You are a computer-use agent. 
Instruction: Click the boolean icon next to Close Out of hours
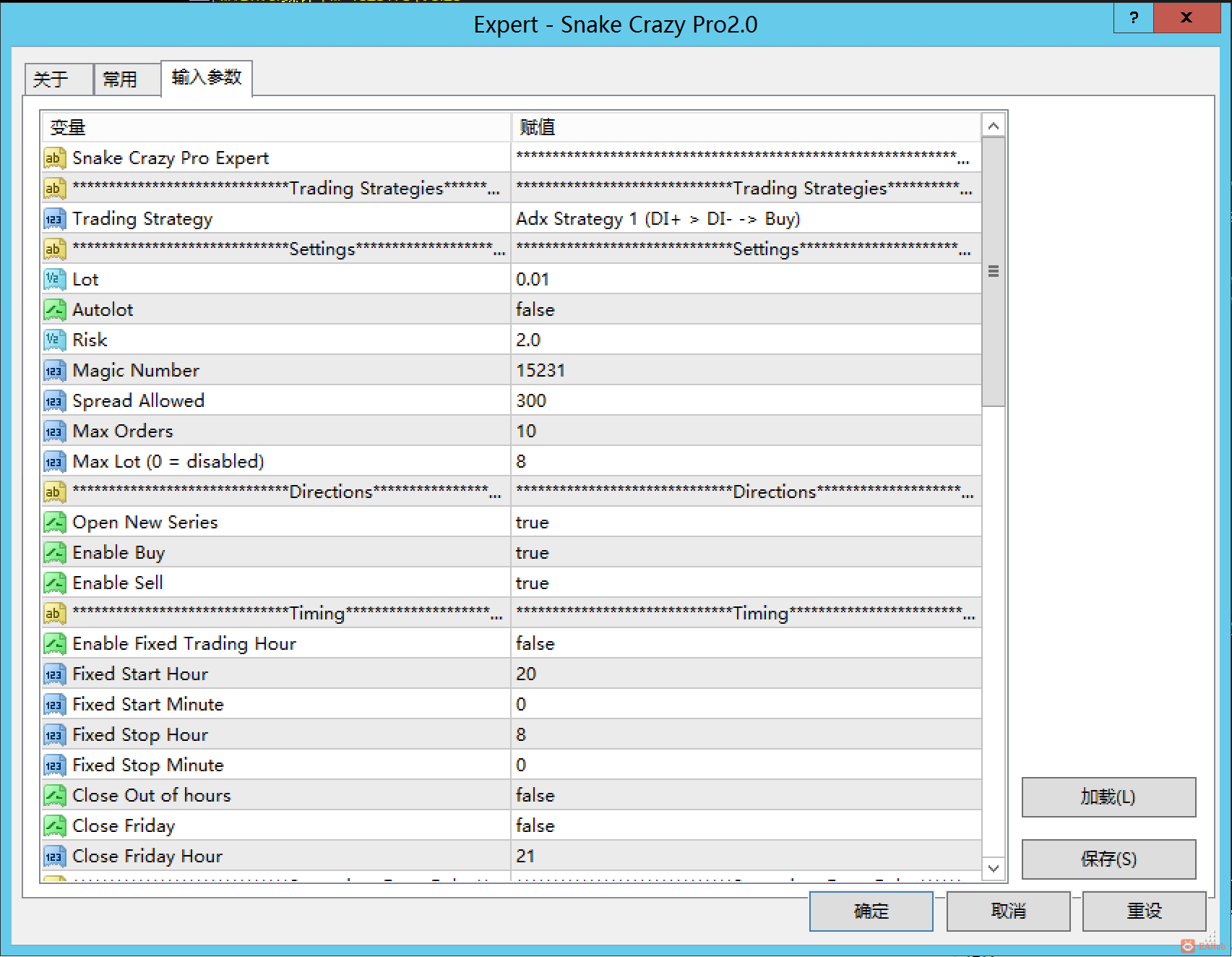55,796
